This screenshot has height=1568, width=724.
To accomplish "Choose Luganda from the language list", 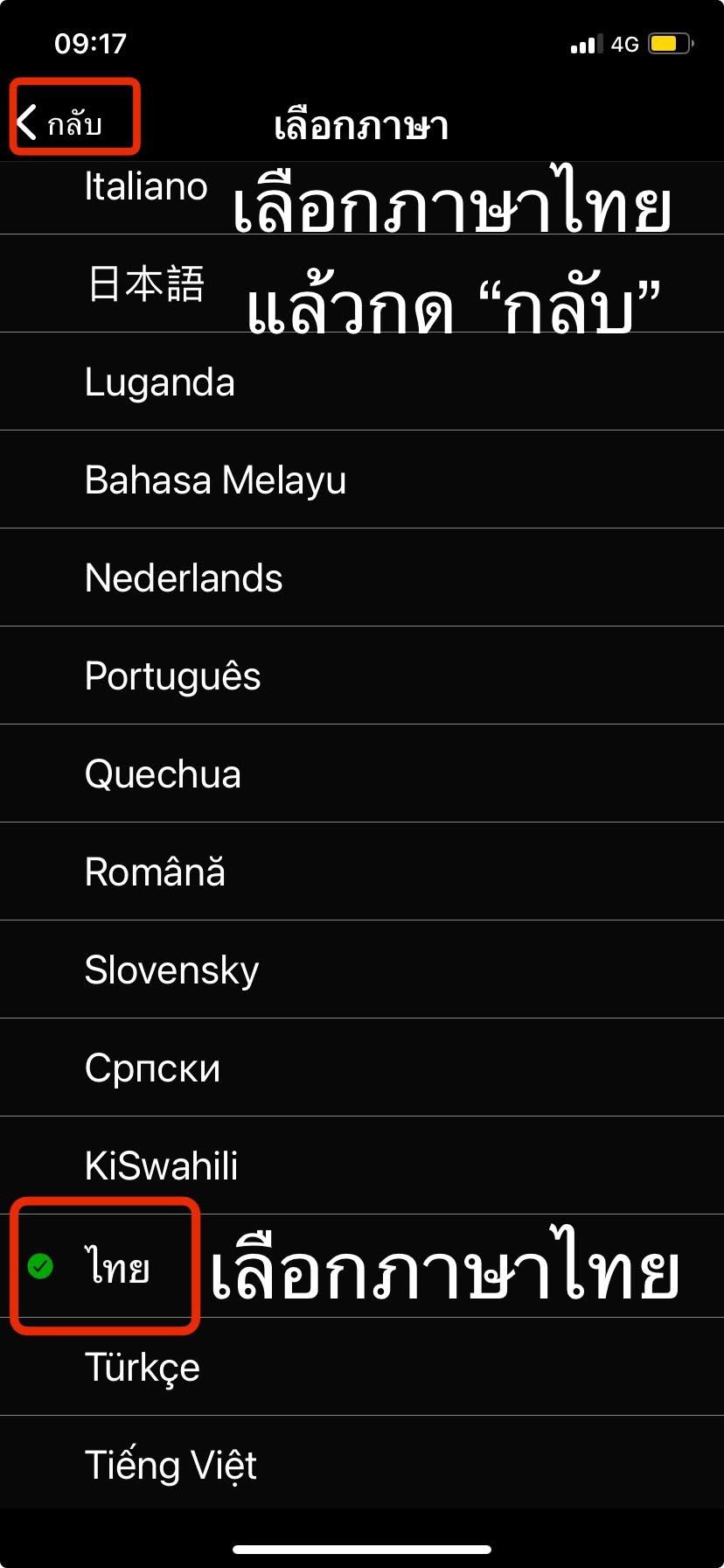I will [x=362, y=381].
